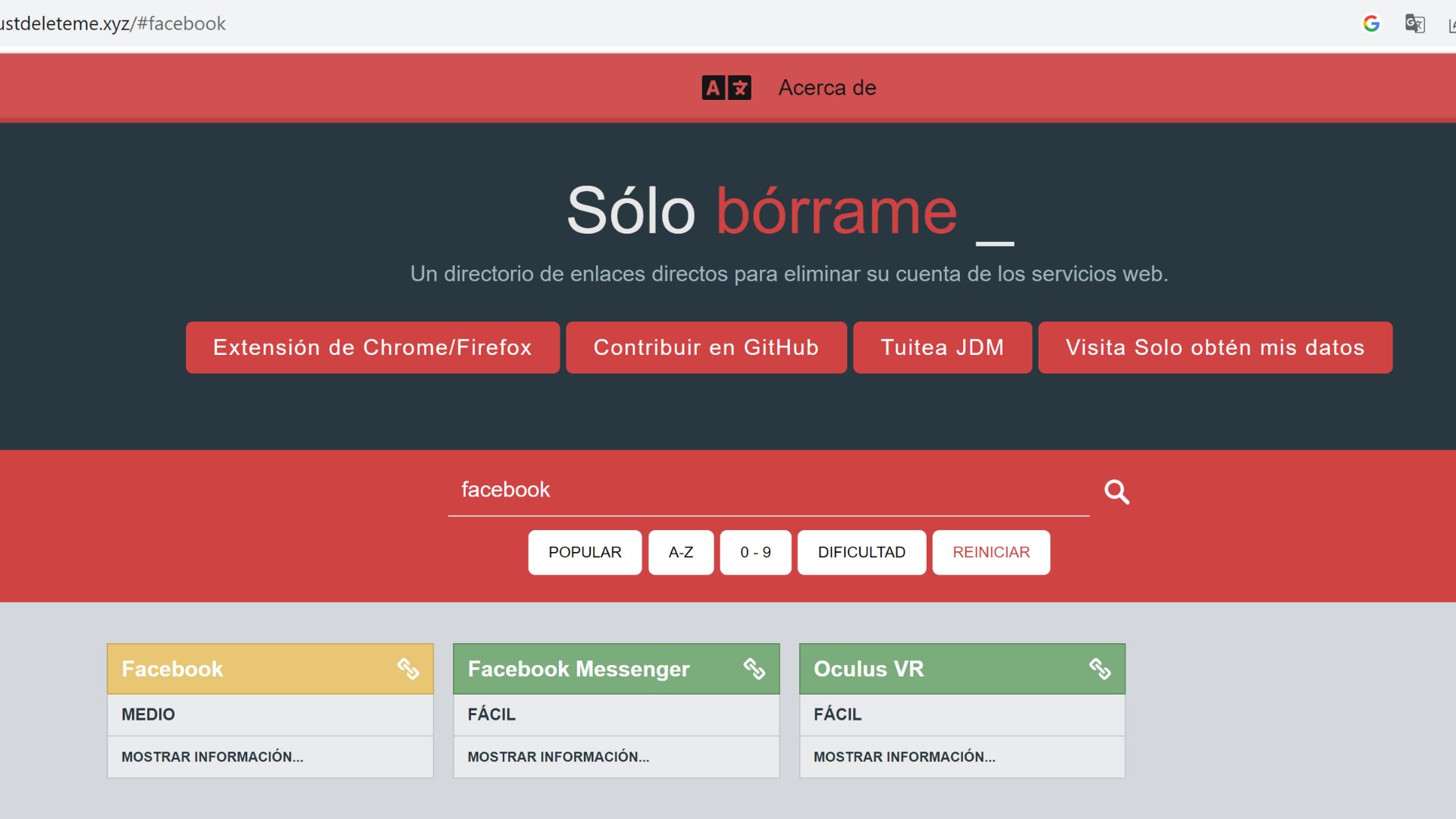Click the magnifying glass search icon
The image size is (1456, 819).
pos(1116,492)
